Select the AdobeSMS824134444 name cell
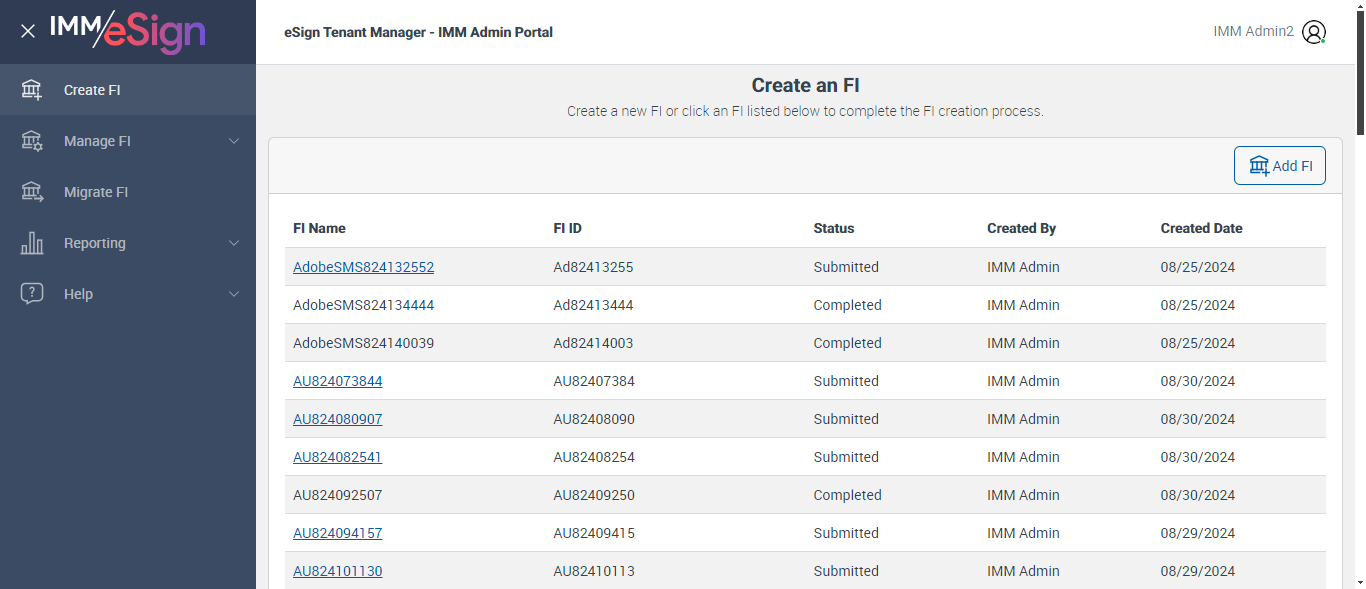 (363, 305)
